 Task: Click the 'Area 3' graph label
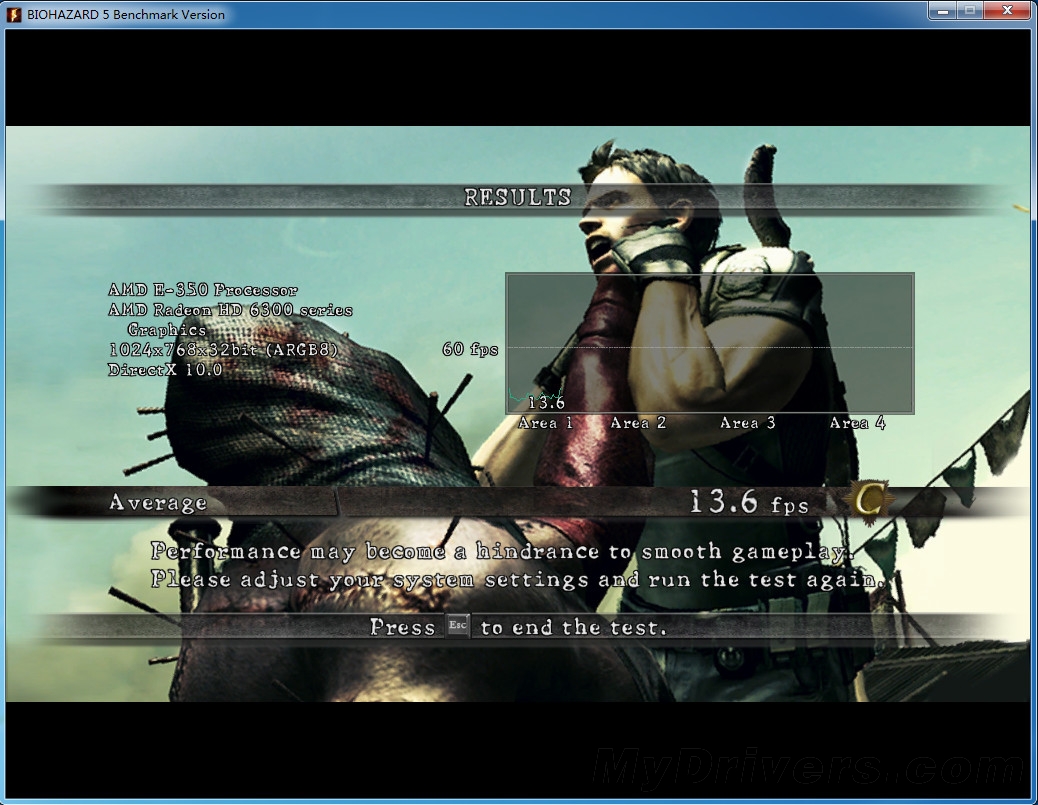(x=747, y=423)
